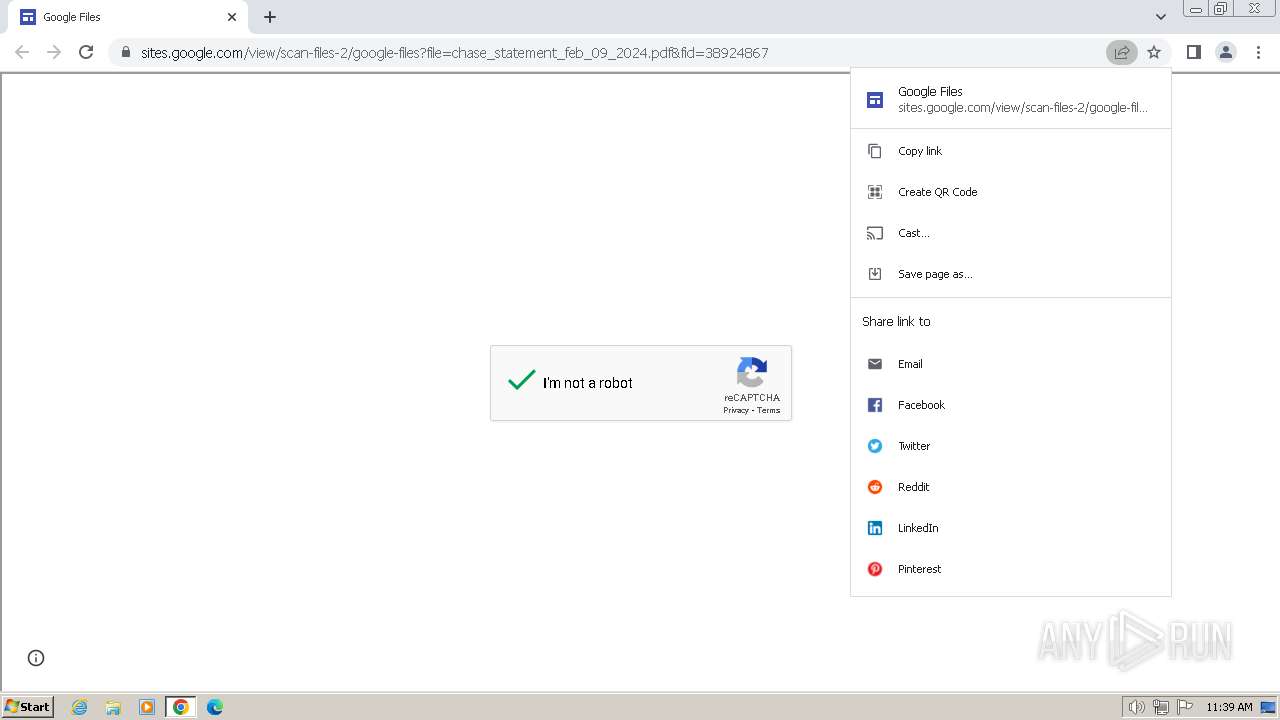
Task: Open the Chrome profile avatar
Action: click(1226, 52)
